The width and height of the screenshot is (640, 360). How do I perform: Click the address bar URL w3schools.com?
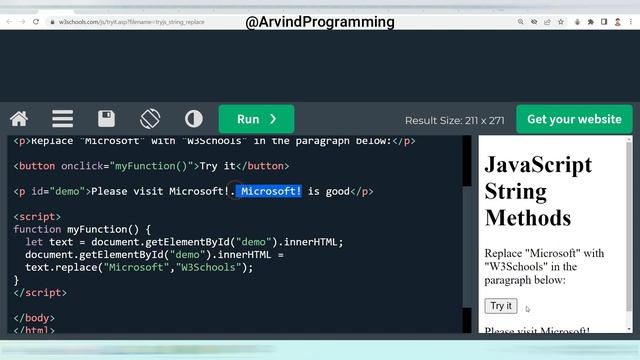131,22
